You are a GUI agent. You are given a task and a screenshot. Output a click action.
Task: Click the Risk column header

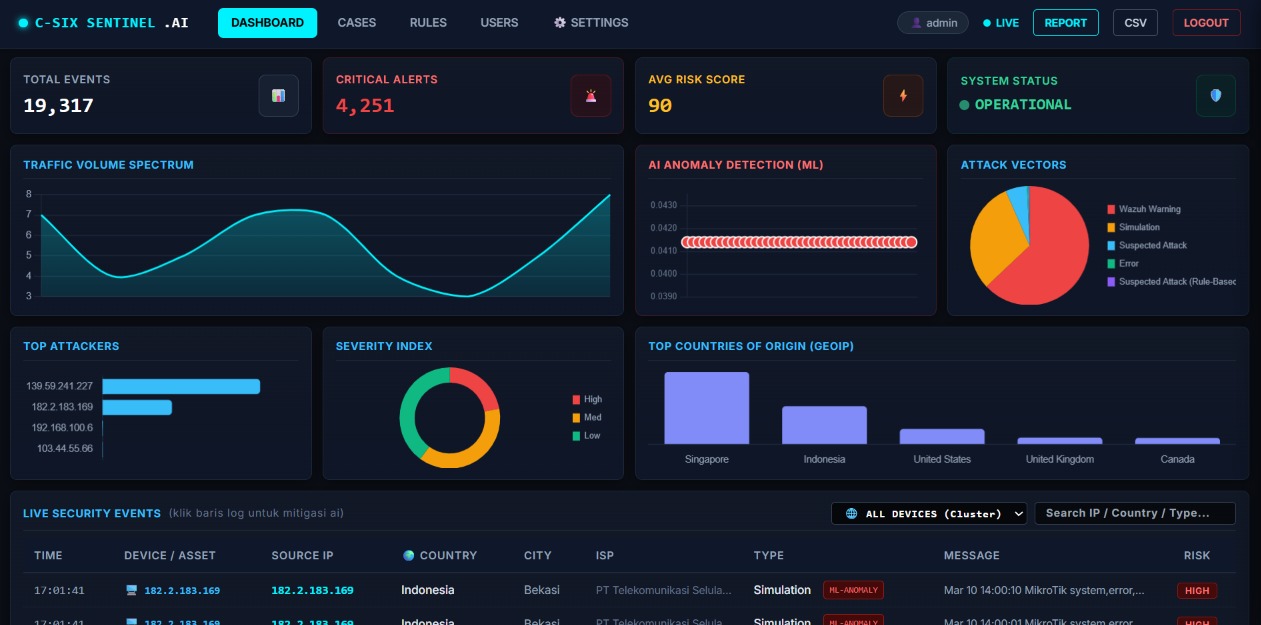(x=1196, y=555)
